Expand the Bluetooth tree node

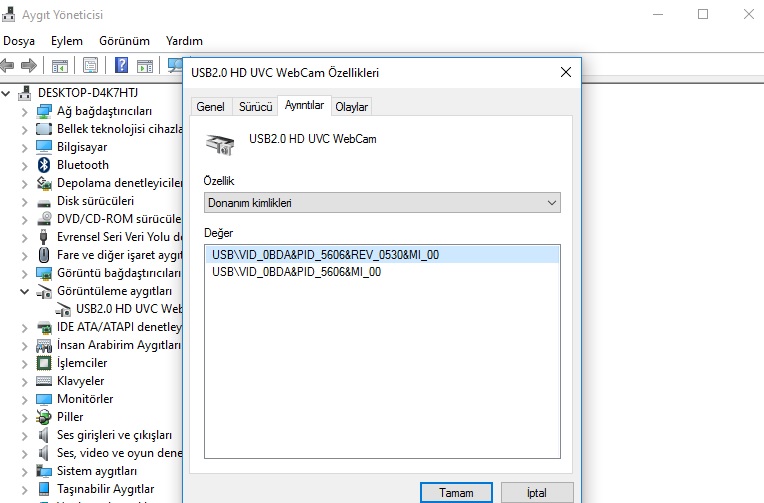click(24, 165)
